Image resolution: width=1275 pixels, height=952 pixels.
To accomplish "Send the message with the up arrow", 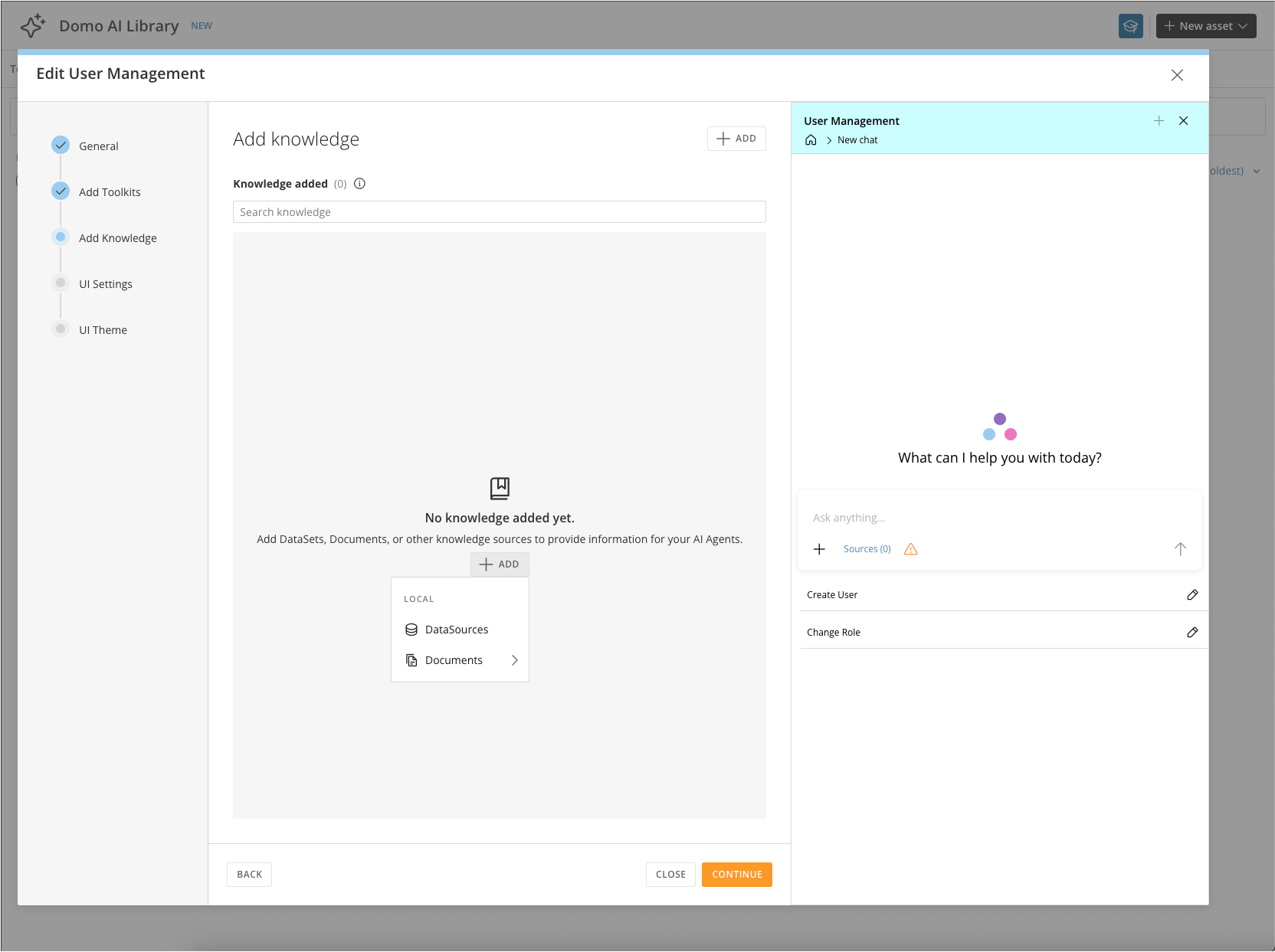I will (1180, 549).
